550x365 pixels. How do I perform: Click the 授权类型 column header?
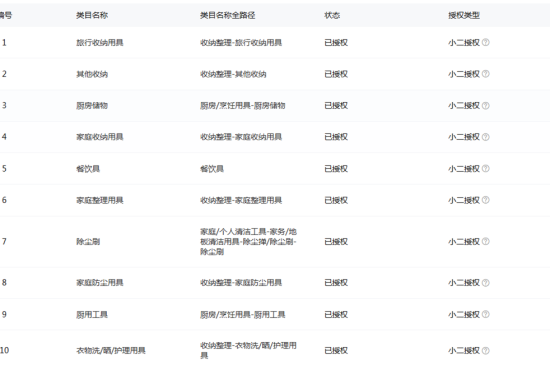(x=464, y=15)
